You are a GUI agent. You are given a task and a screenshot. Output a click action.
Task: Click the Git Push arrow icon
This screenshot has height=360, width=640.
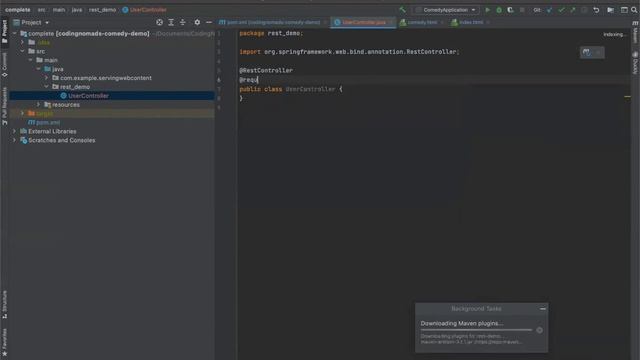point(573,10)
